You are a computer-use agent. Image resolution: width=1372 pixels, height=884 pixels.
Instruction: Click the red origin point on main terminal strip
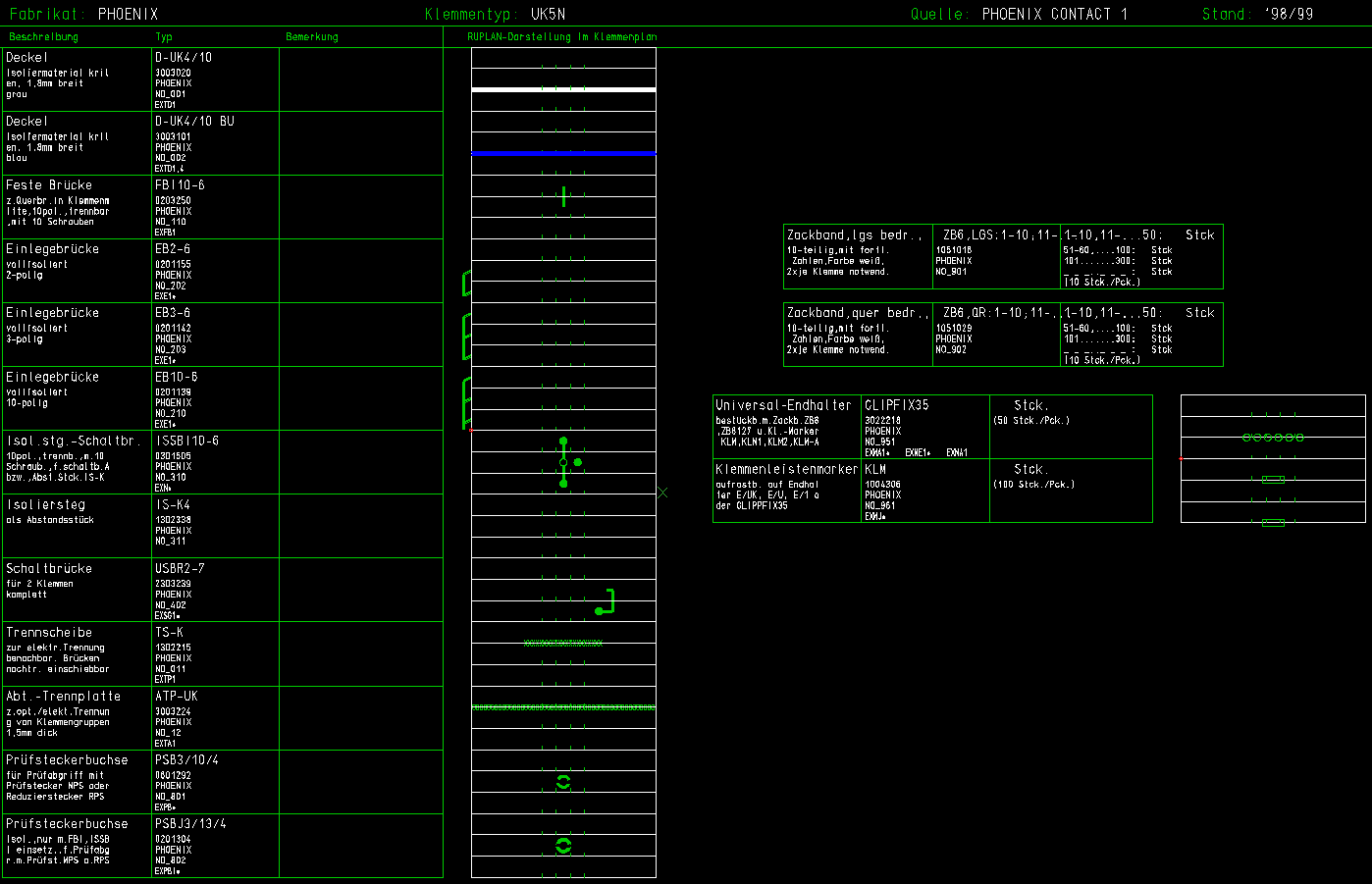(x=472, y=430)
